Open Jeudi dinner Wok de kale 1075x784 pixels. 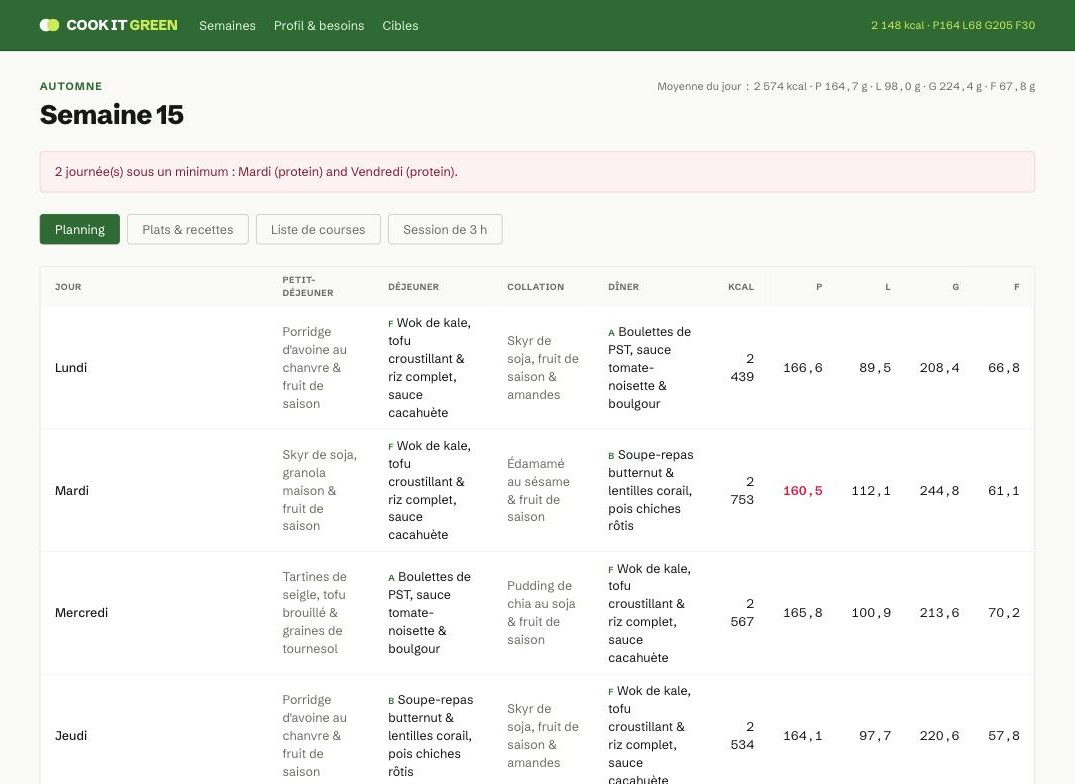[x=650, y=735]
